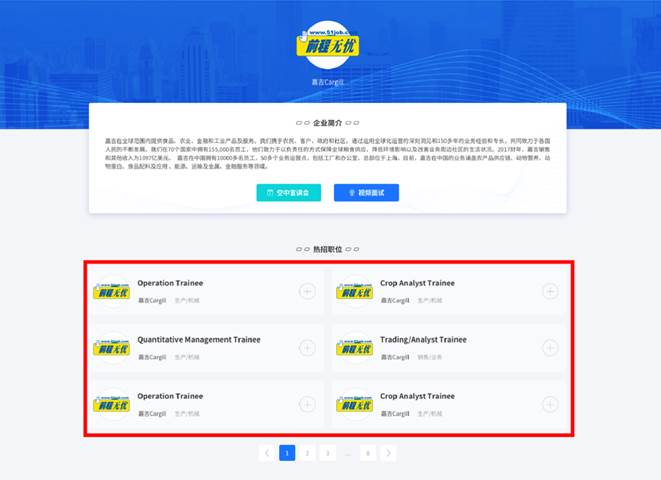
Task: Go to next page with right chevron
Action: coord(388,453)
